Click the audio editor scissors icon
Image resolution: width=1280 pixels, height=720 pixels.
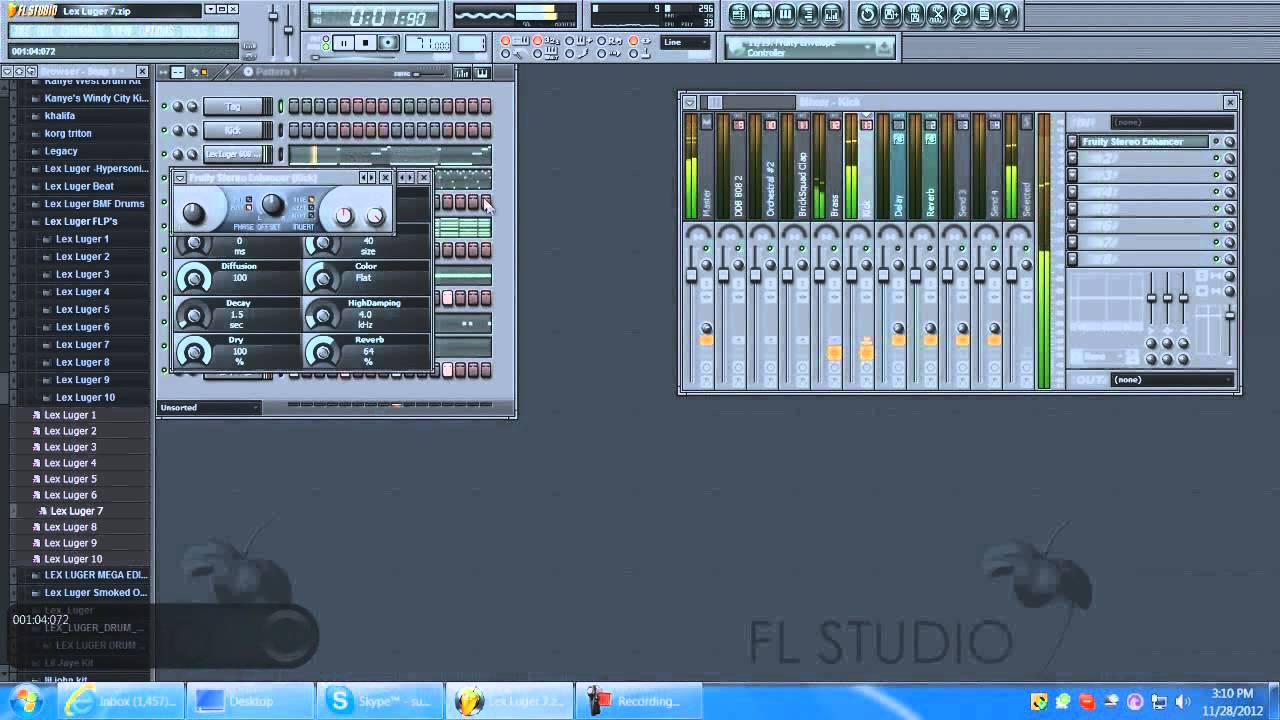[x=937, y=14]
